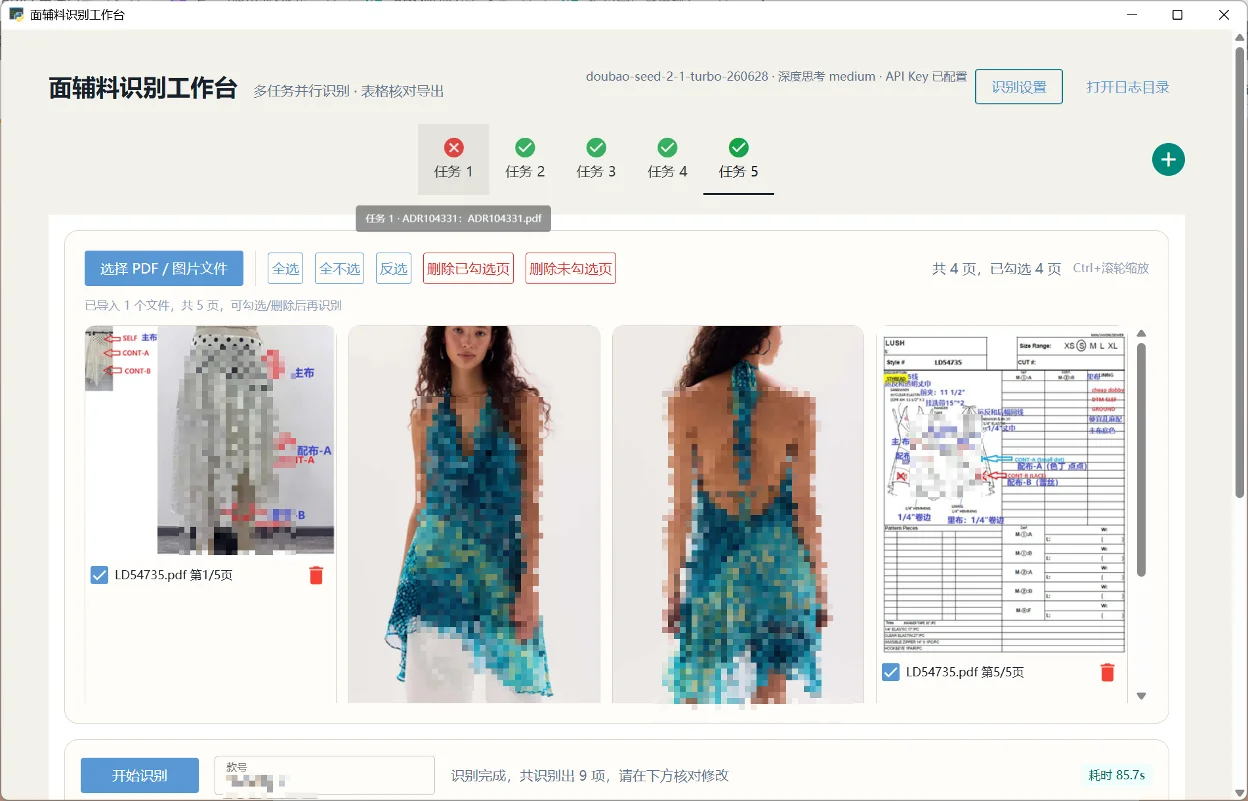The image size is (1248, 801).
Task: Uncheck LD54735.pdf 第5/5页 checkbox
Action: (x=891, y=672)
